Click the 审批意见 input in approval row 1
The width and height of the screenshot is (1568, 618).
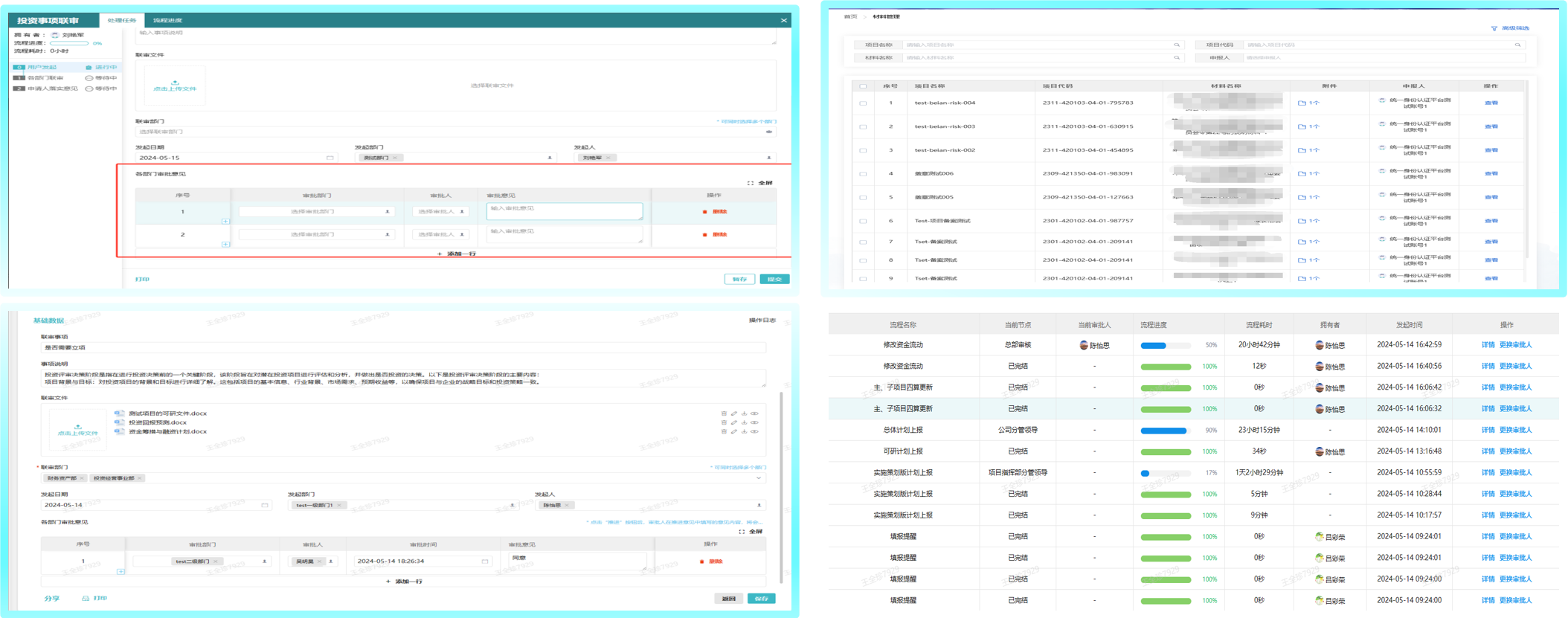565,211
